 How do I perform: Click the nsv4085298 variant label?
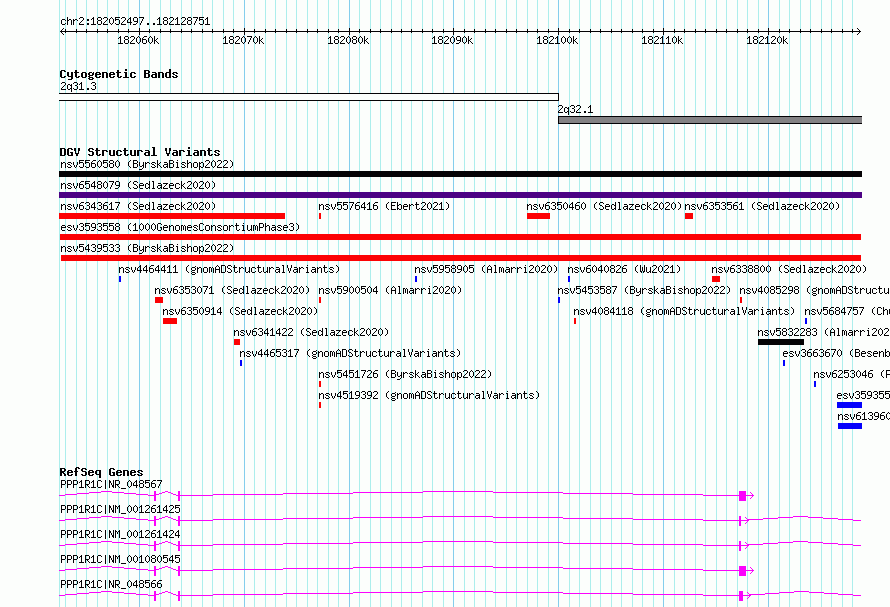814,290
